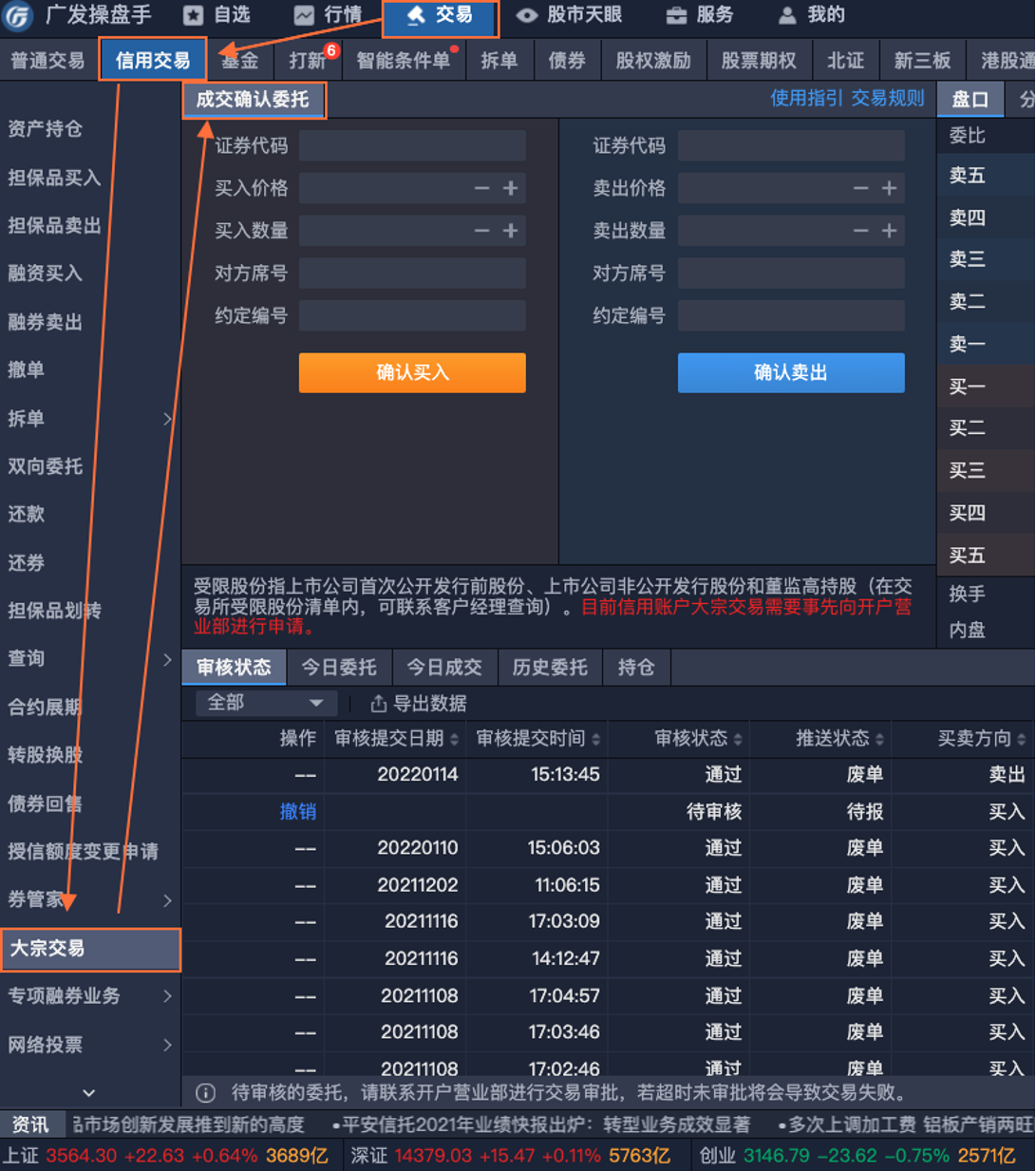Open 我的 via its person icon
This screenshot has width=1036, height=1171.
point(787,15)
